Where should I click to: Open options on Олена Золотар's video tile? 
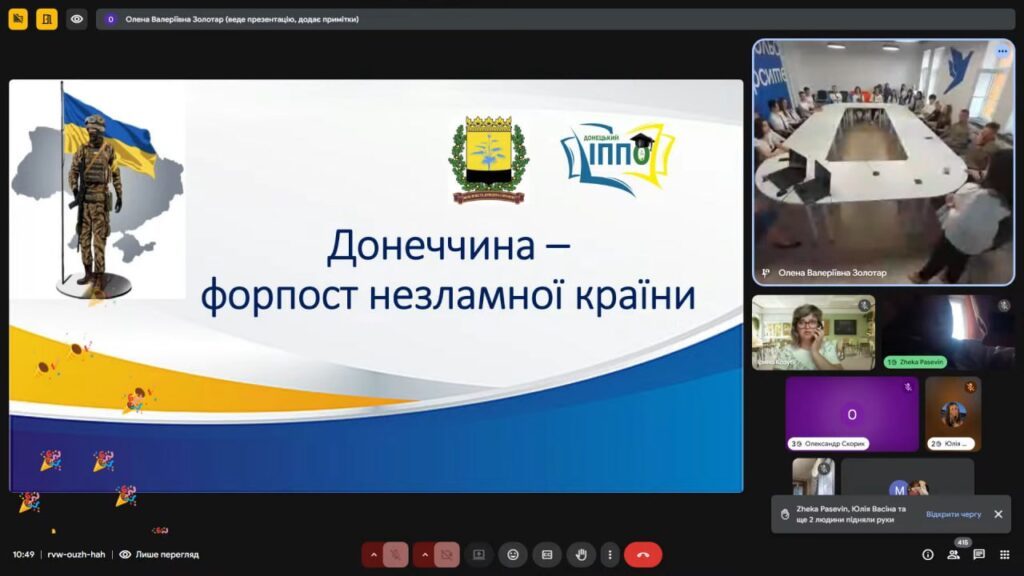click(1002, 51)
